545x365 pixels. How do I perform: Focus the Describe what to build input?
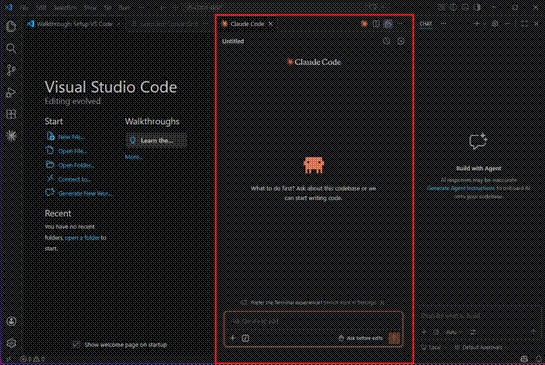pyautogui.click(x=479, y=316)
